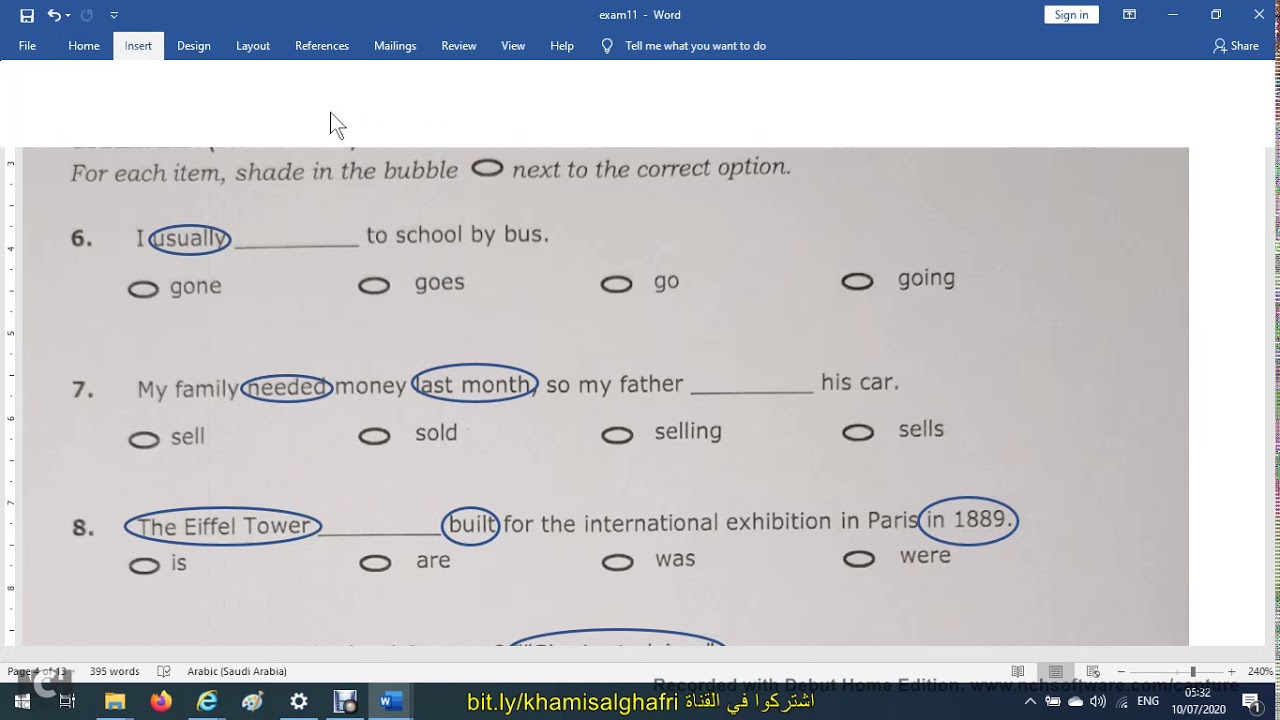Switch to the View tab

click(513, 46)
